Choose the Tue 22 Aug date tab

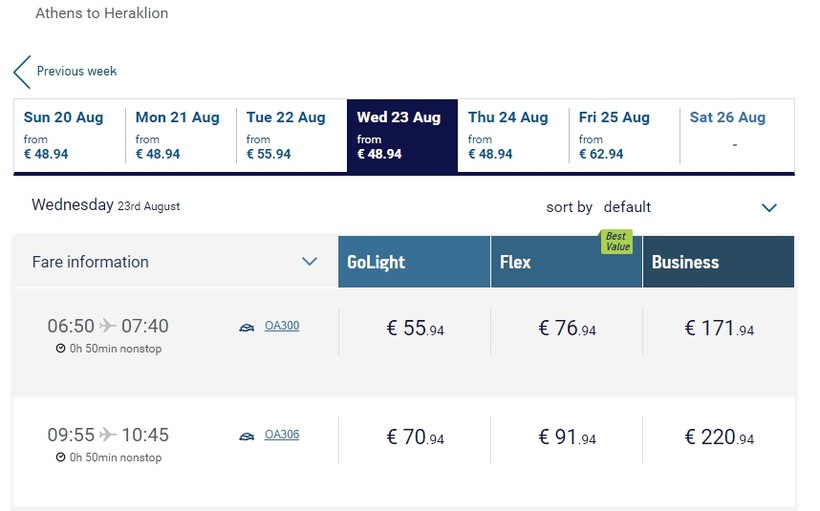tap(291, 135)
